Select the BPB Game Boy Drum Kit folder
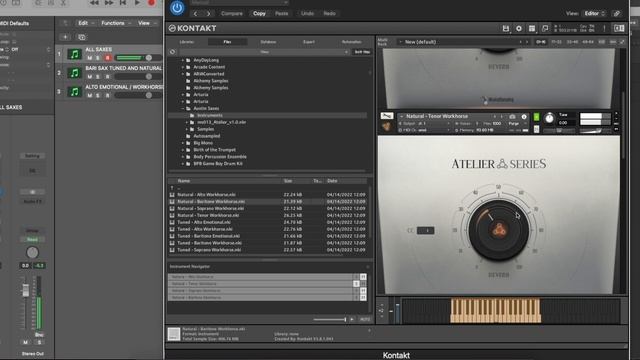 click(x=218, y=164)
